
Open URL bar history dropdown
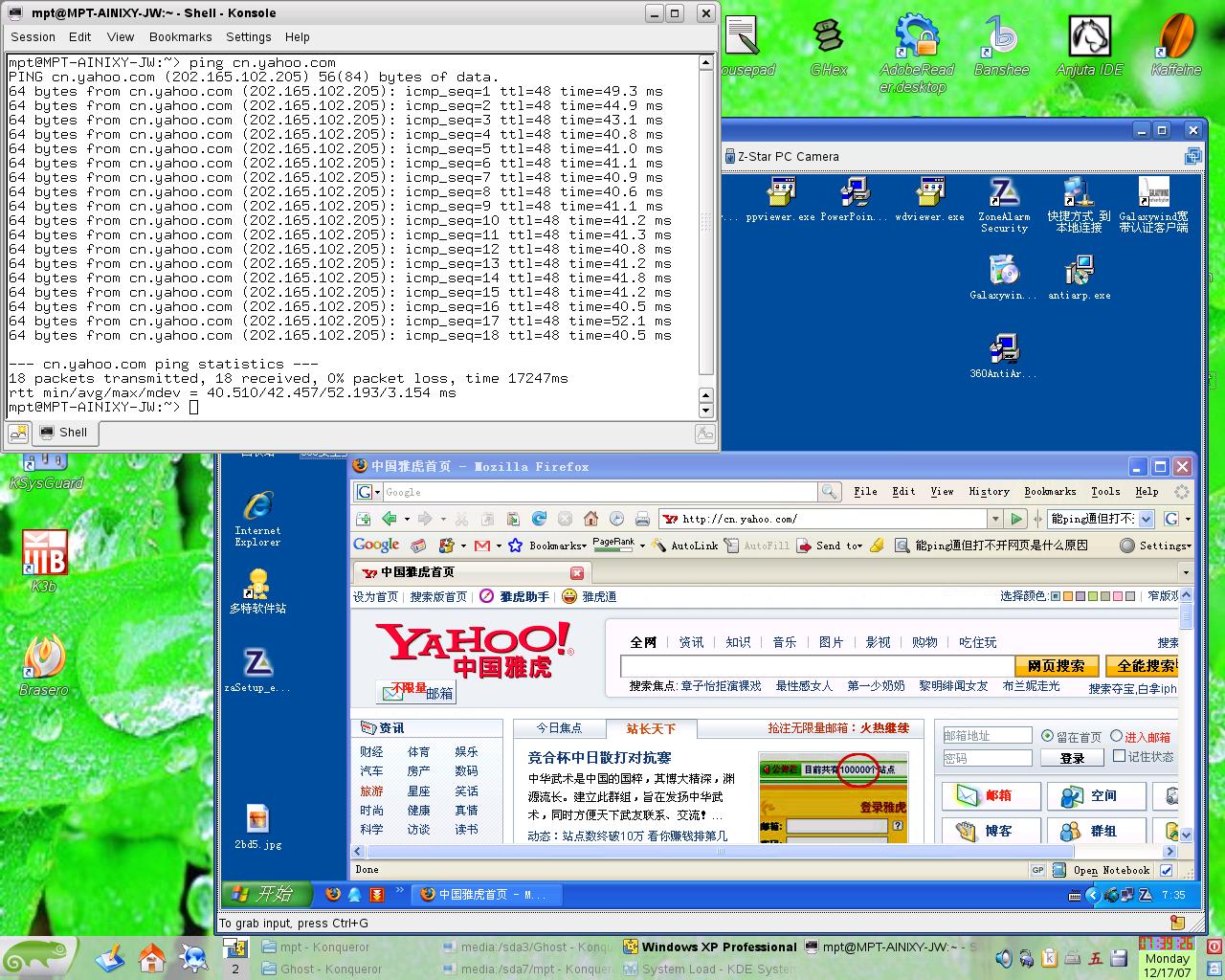[x=995, y=519]
